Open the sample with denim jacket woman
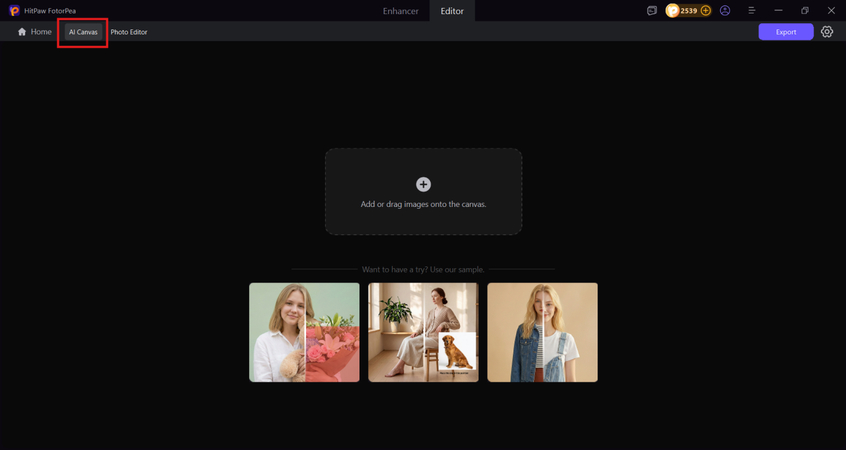 [x=543, y=332]
